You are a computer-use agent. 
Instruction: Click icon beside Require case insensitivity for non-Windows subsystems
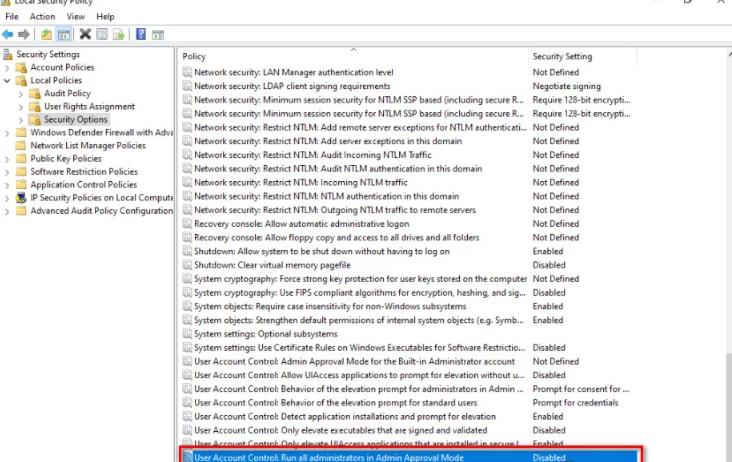pos(187,306)
